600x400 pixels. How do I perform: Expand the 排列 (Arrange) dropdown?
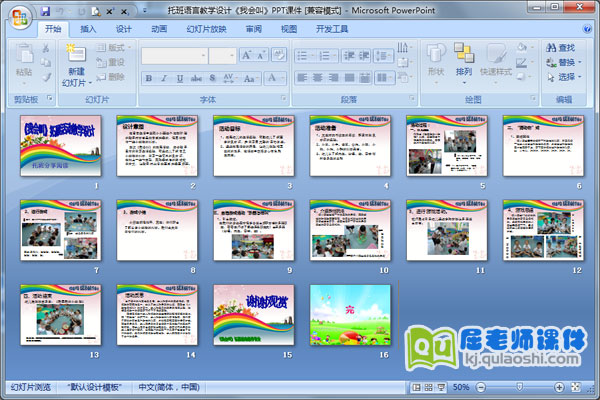click(x=464, y=62)
